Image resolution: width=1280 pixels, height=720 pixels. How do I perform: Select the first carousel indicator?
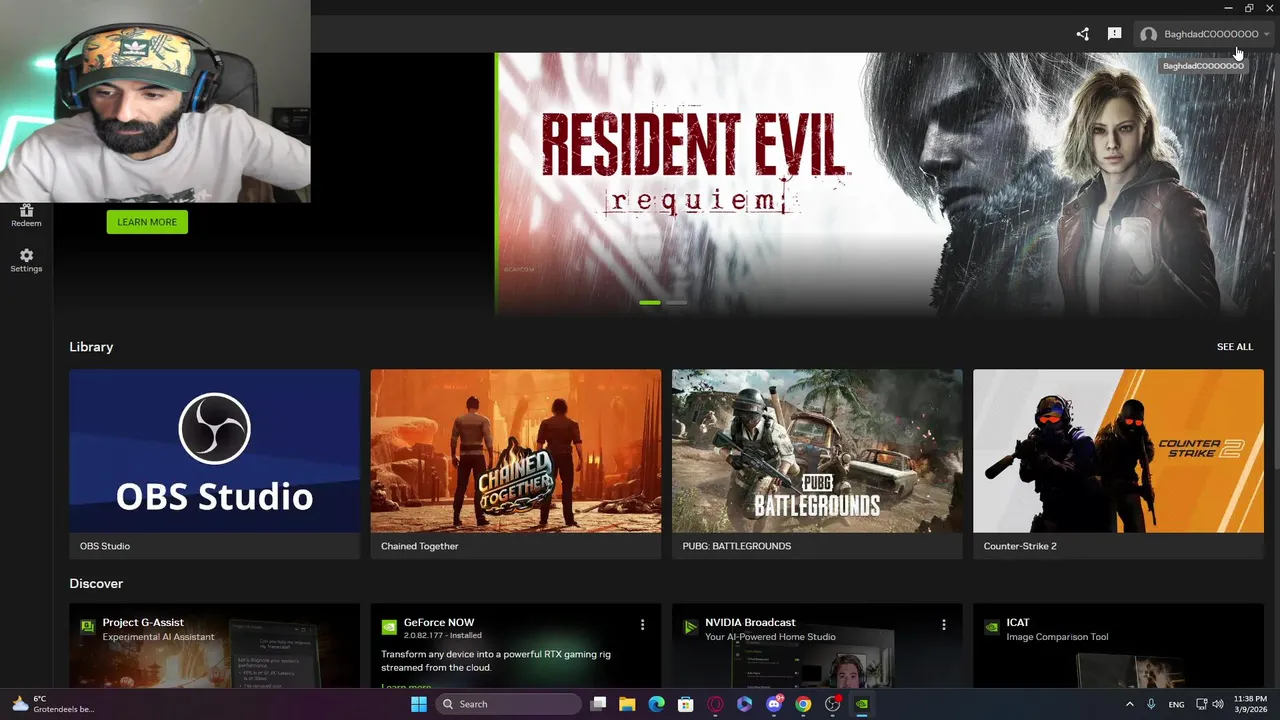point(650,302)
